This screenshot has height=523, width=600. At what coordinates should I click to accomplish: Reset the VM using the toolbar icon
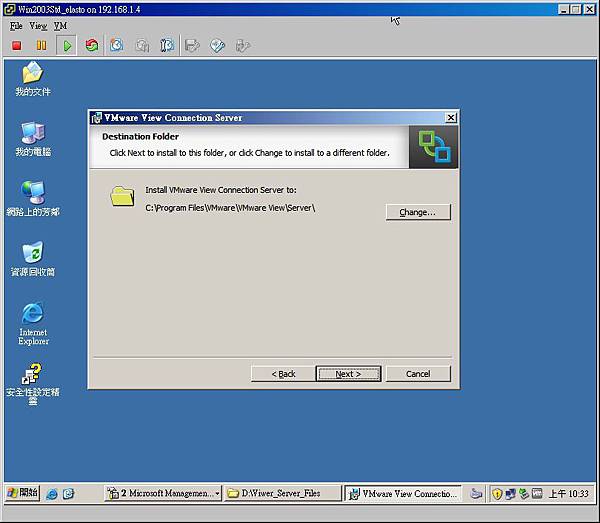(92, 46)
